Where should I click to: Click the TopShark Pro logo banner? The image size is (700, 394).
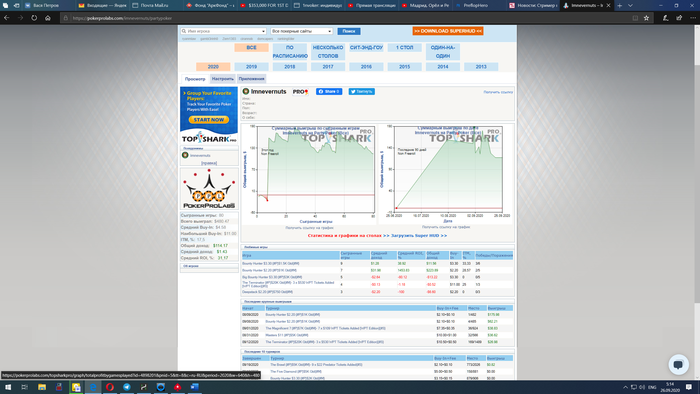pyautogui.click(x=209, y=138)
